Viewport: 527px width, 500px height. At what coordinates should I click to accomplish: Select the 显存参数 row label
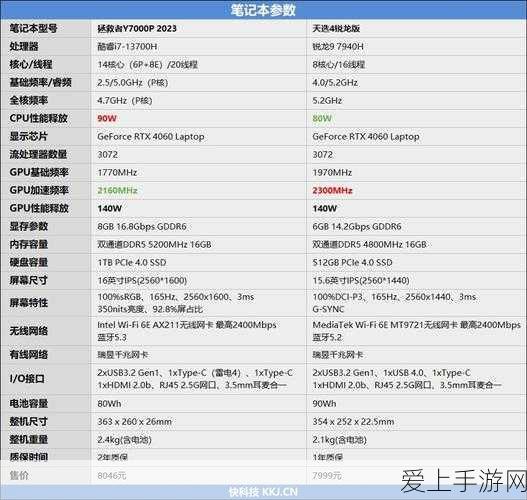[29, 226]
